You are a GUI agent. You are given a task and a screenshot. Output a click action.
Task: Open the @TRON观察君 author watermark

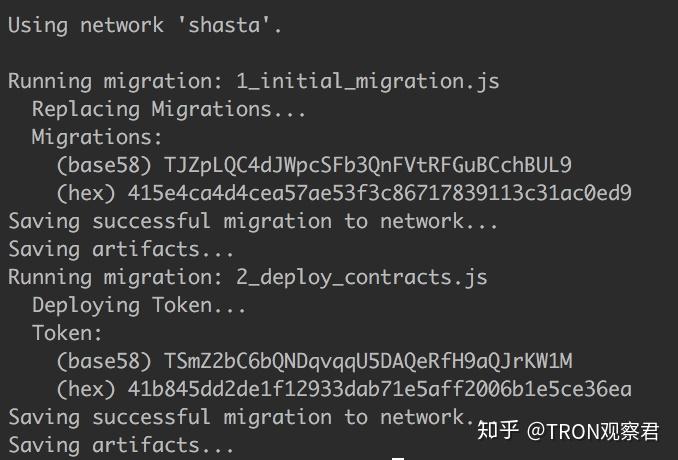pos(594,431)
